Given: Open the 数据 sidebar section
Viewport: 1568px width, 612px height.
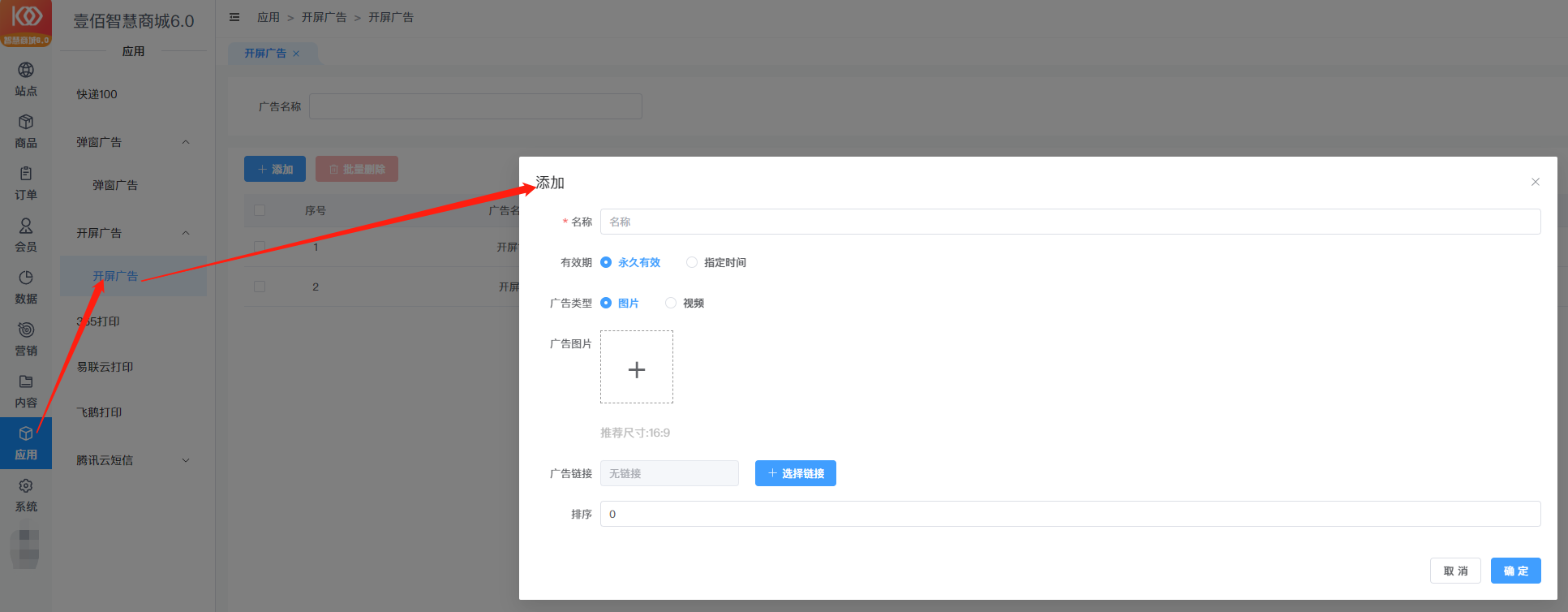Looking at the screenshot, I should 26,287.
